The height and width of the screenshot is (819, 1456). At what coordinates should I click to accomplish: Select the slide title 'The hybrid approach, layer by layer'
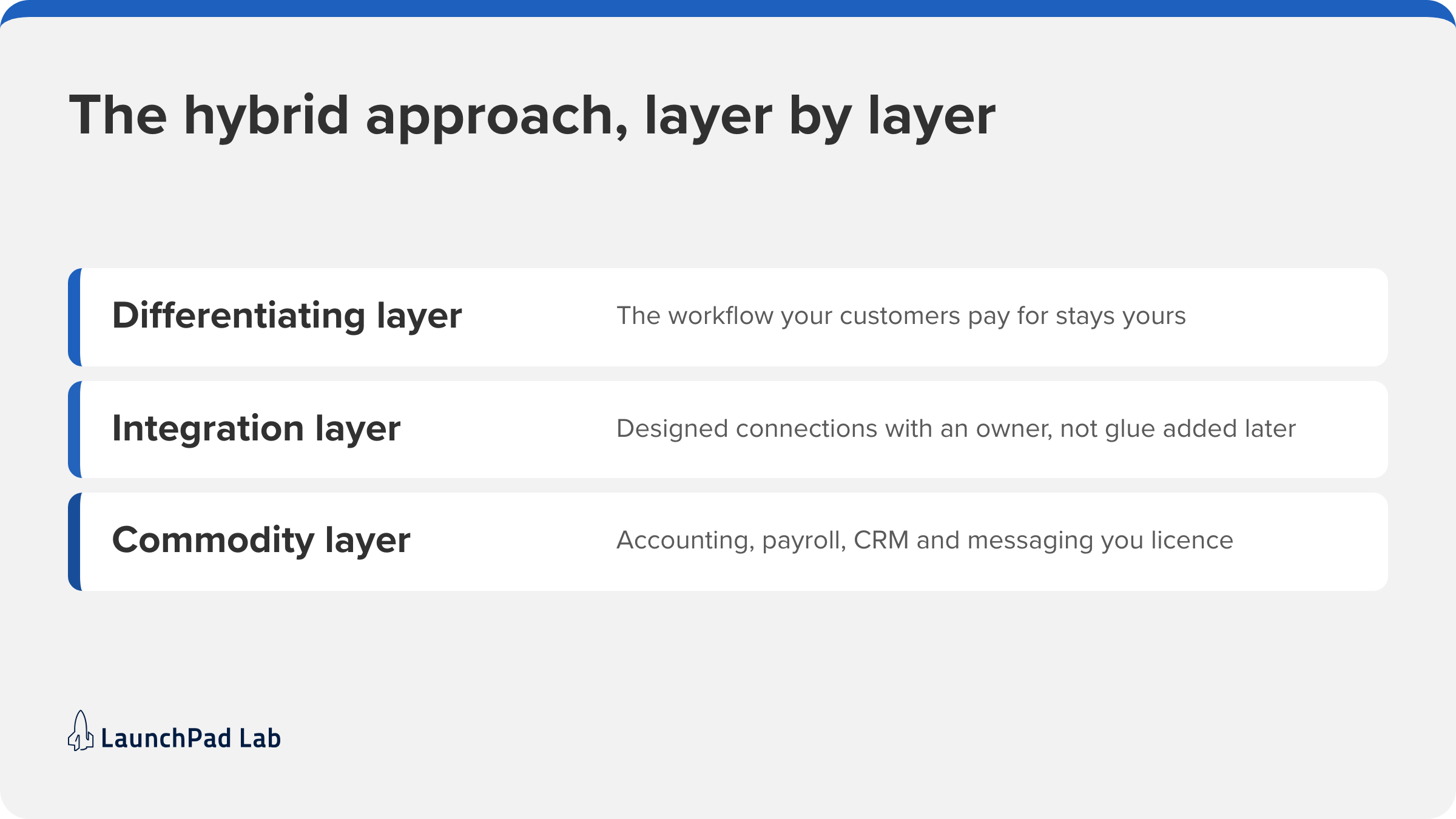(x=532, y=117)
